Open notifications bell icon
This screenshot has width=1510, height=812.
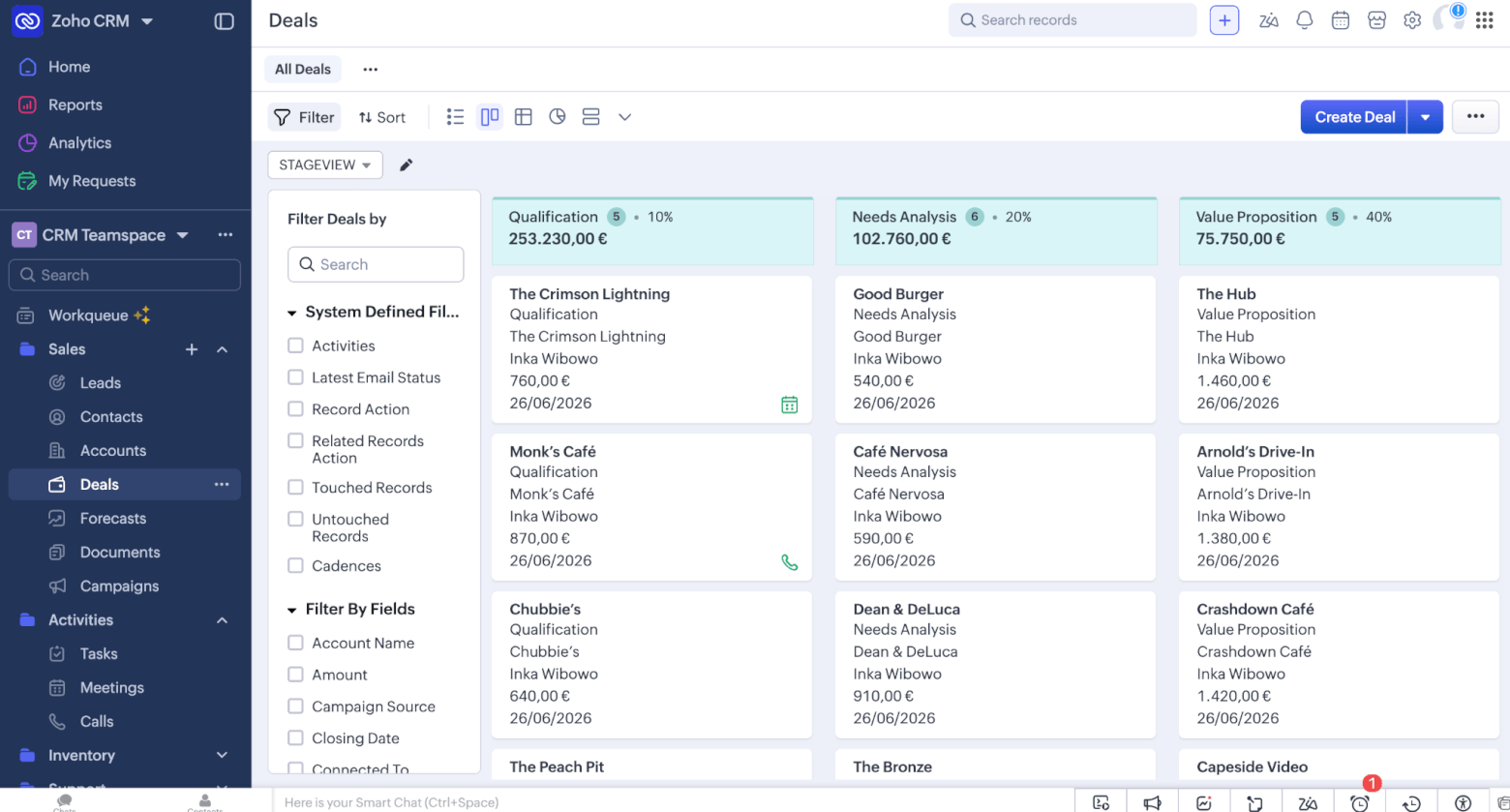tap(1305, 20)
